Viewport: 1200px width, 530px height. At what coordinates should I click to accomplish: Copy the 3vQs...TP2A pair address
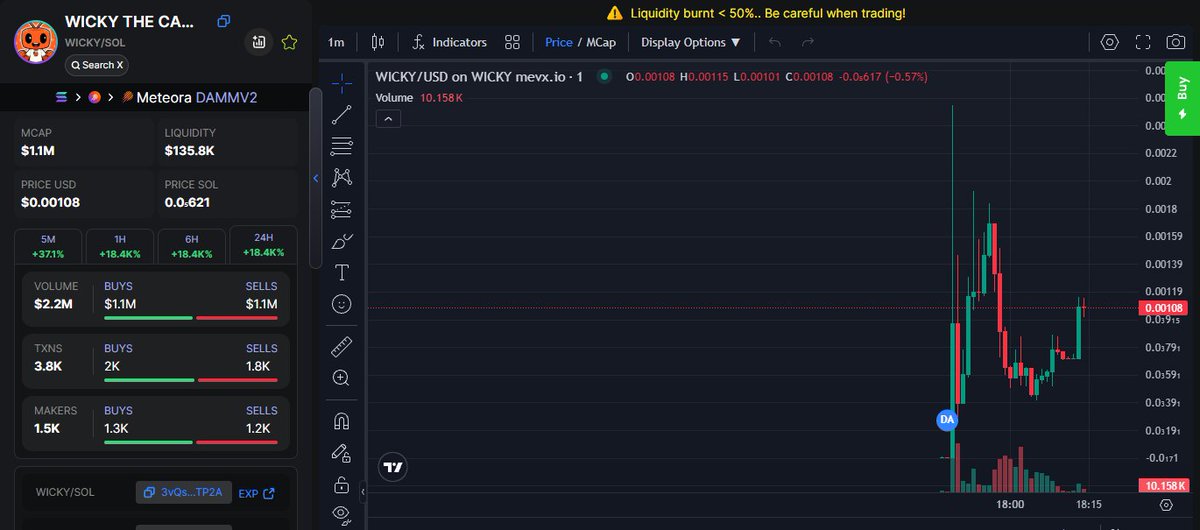pos(184,493)
